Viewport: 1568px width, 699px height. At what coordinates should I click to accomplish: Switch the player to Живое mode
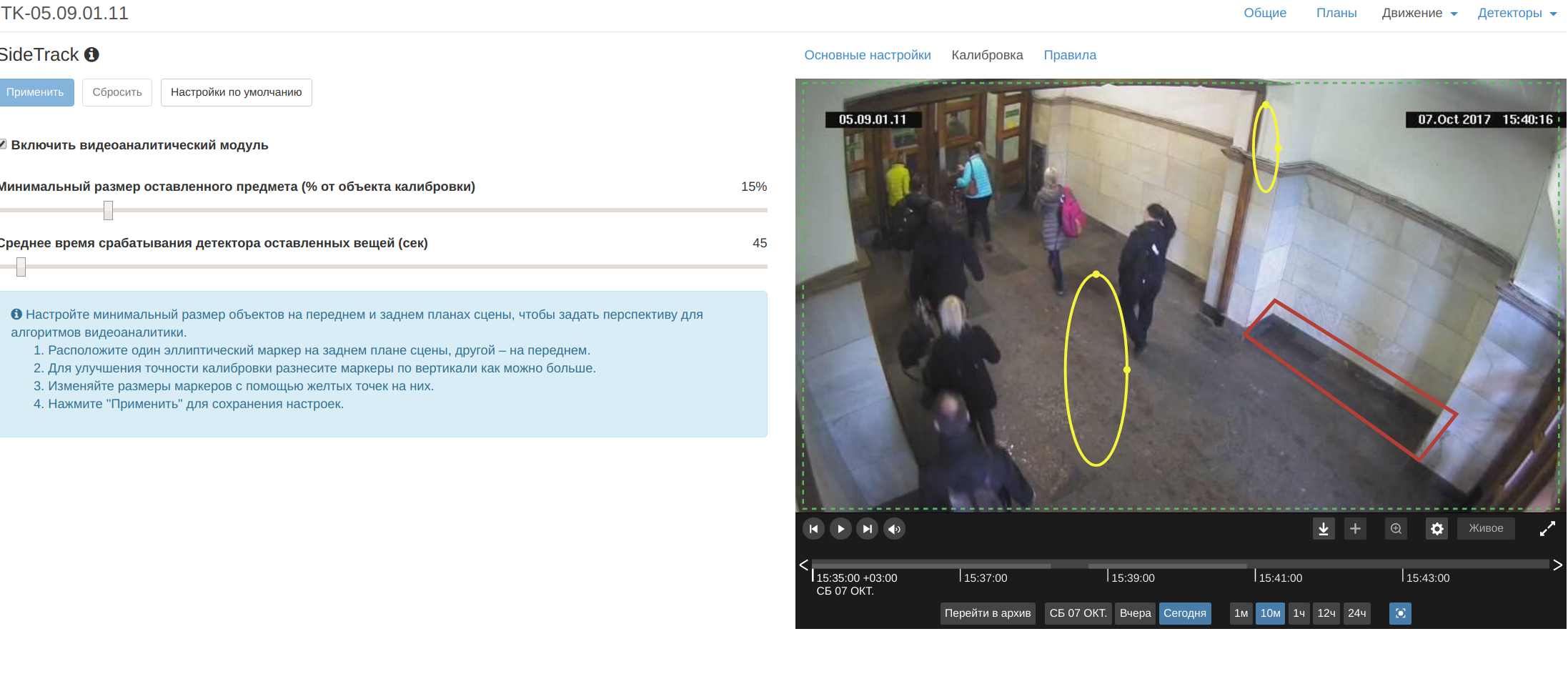(x=1486, y=528)
